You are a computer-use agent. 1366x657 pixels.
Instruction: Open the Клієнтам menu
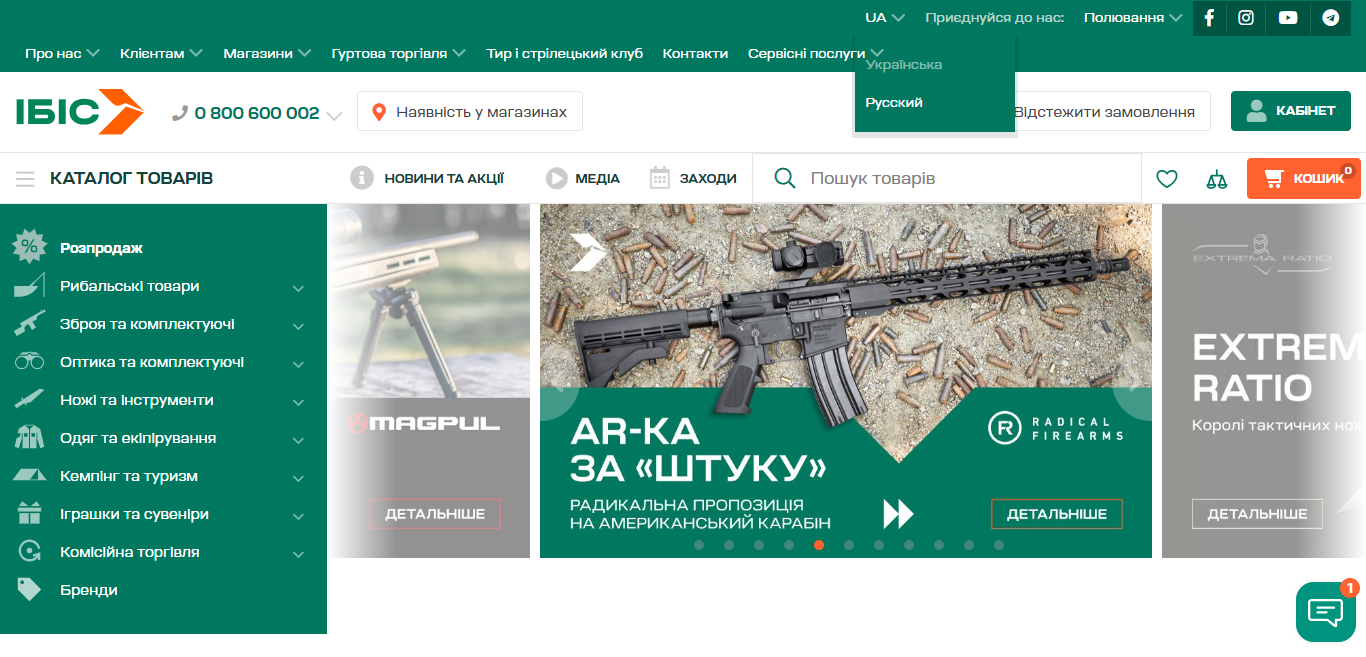point(161,53)
